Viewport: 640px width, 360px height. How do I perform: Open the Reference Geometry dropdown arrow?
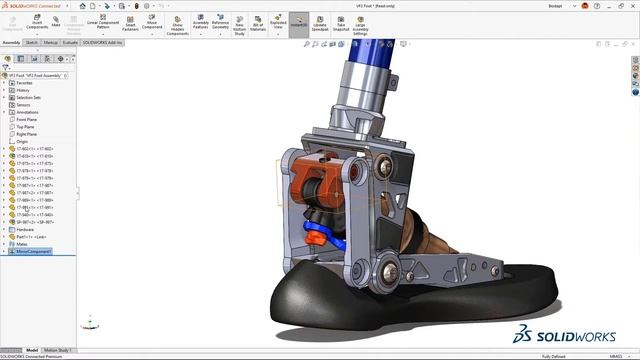click(x=220, y=34)
